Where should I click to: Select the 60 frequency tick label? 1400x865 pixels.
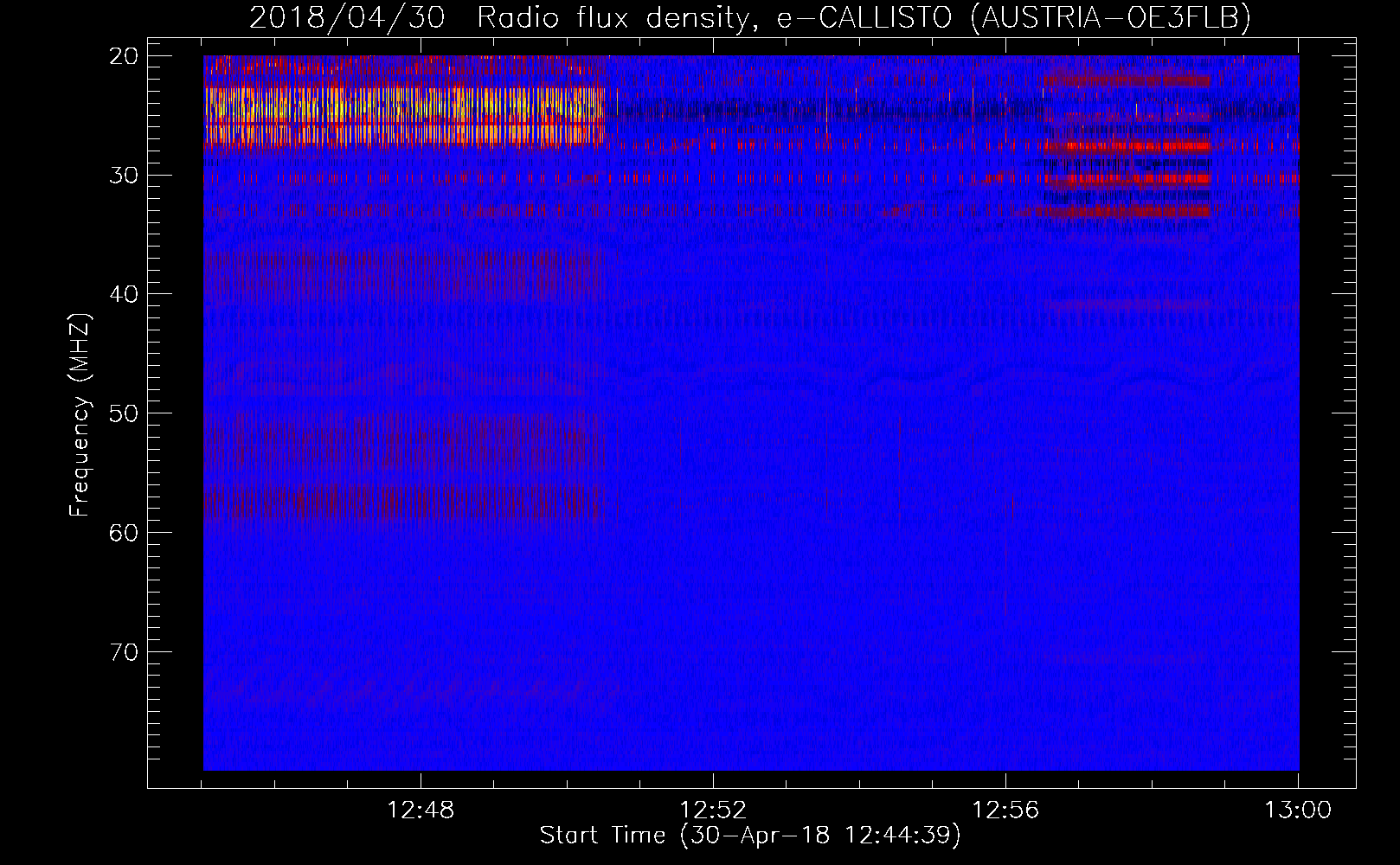[x=125, y=532]
